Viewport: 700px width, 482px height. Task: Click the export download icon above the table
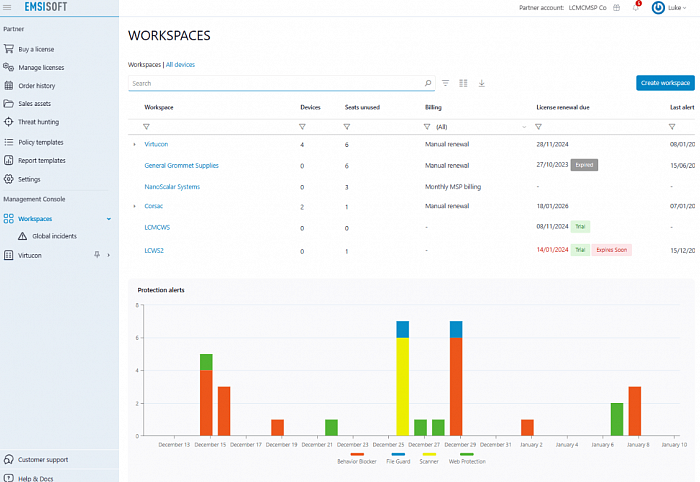[x=482, y=83]
